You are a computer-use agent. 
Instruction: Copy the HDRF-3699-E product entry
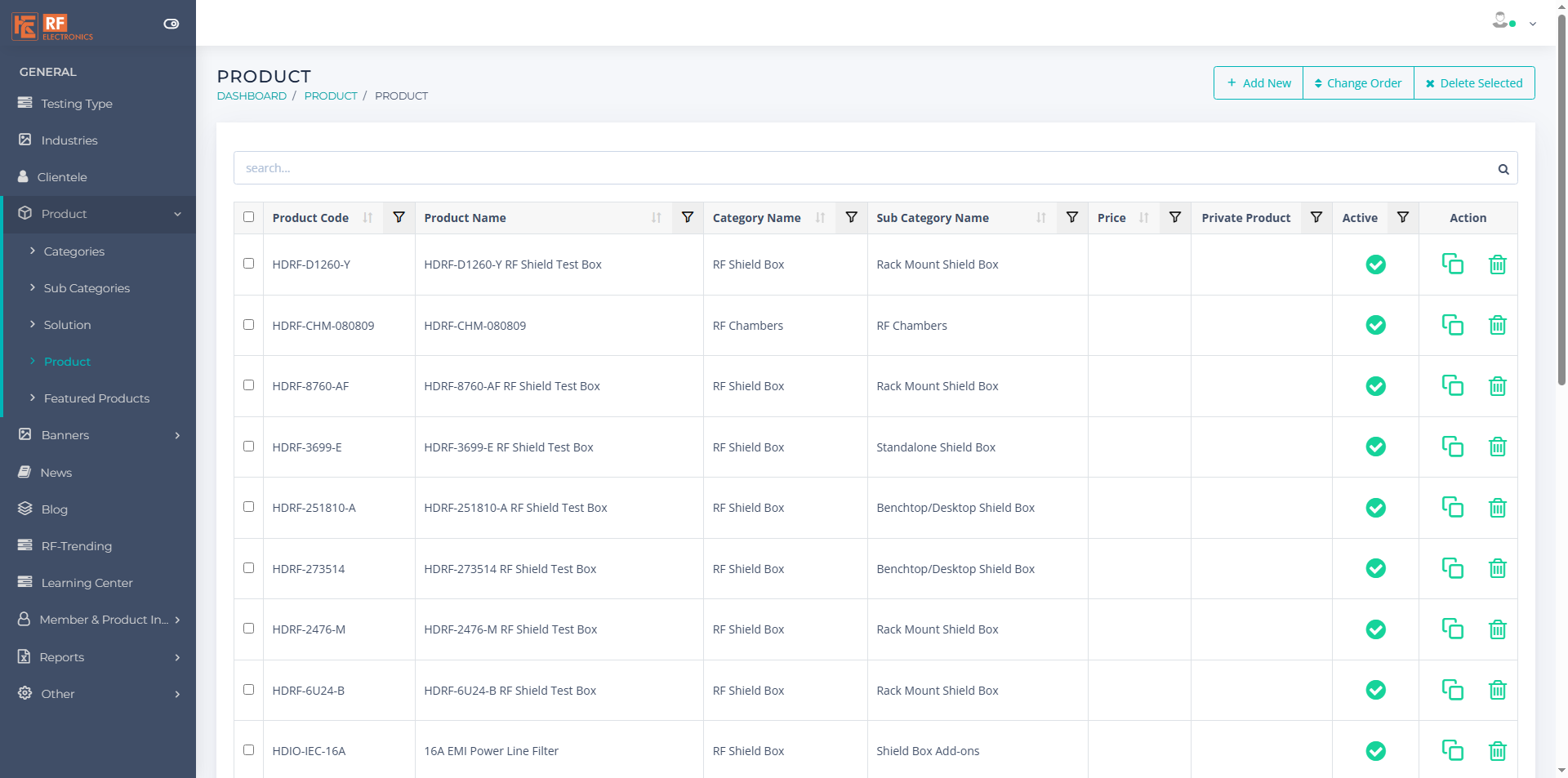[x=1452, y=447]
